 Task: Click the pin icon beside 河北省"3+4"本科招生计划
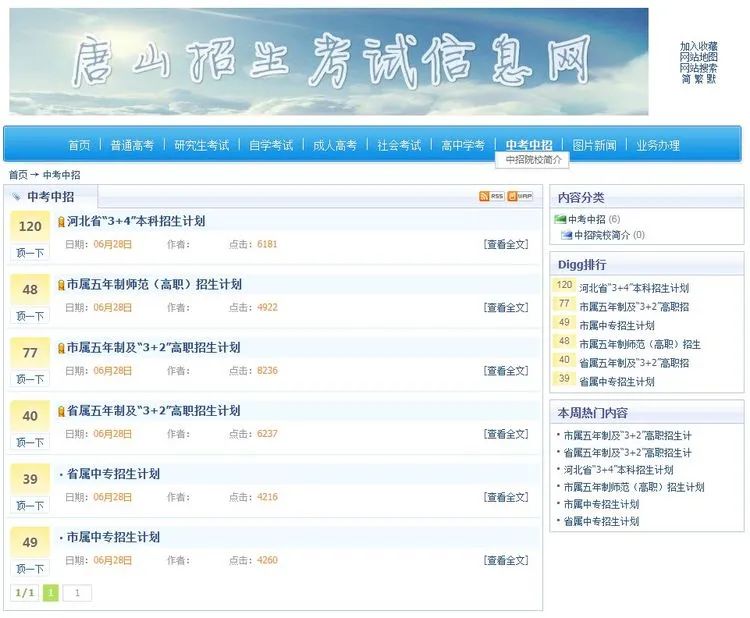click(61, 222)
